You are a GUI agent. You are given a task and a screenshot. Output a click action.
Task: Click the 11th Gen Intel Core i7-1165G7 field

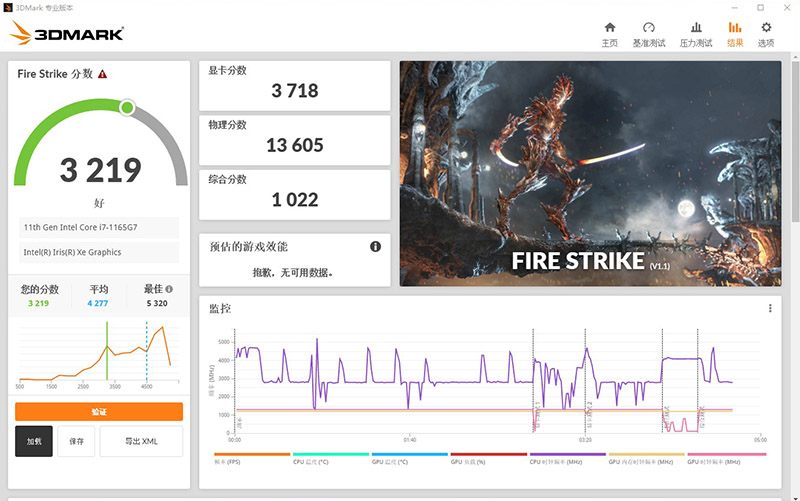[99, 228]
